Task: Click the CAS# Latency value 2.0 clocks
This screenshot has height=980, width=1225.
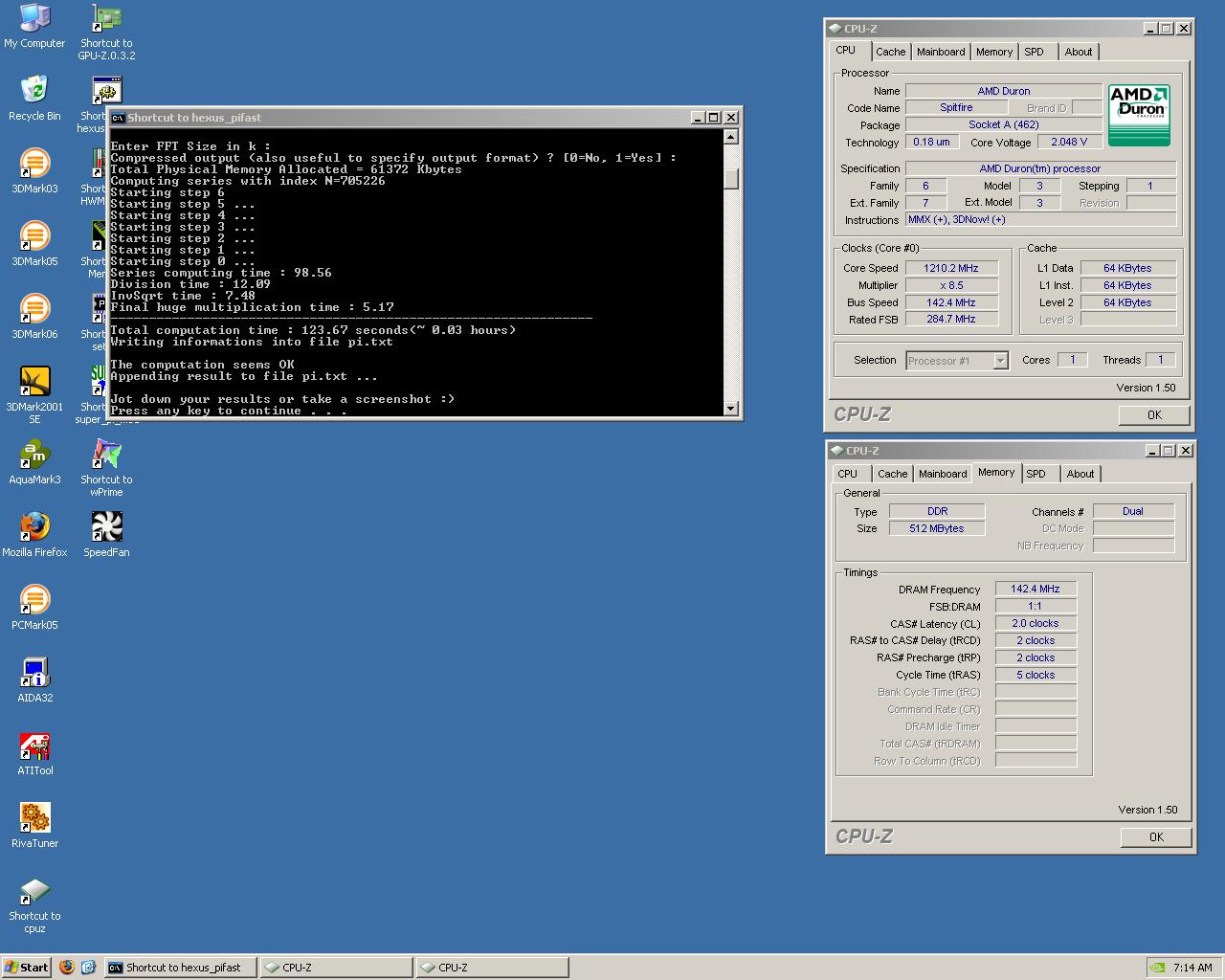Action: pyautogui.click(x=1036, y=623)
